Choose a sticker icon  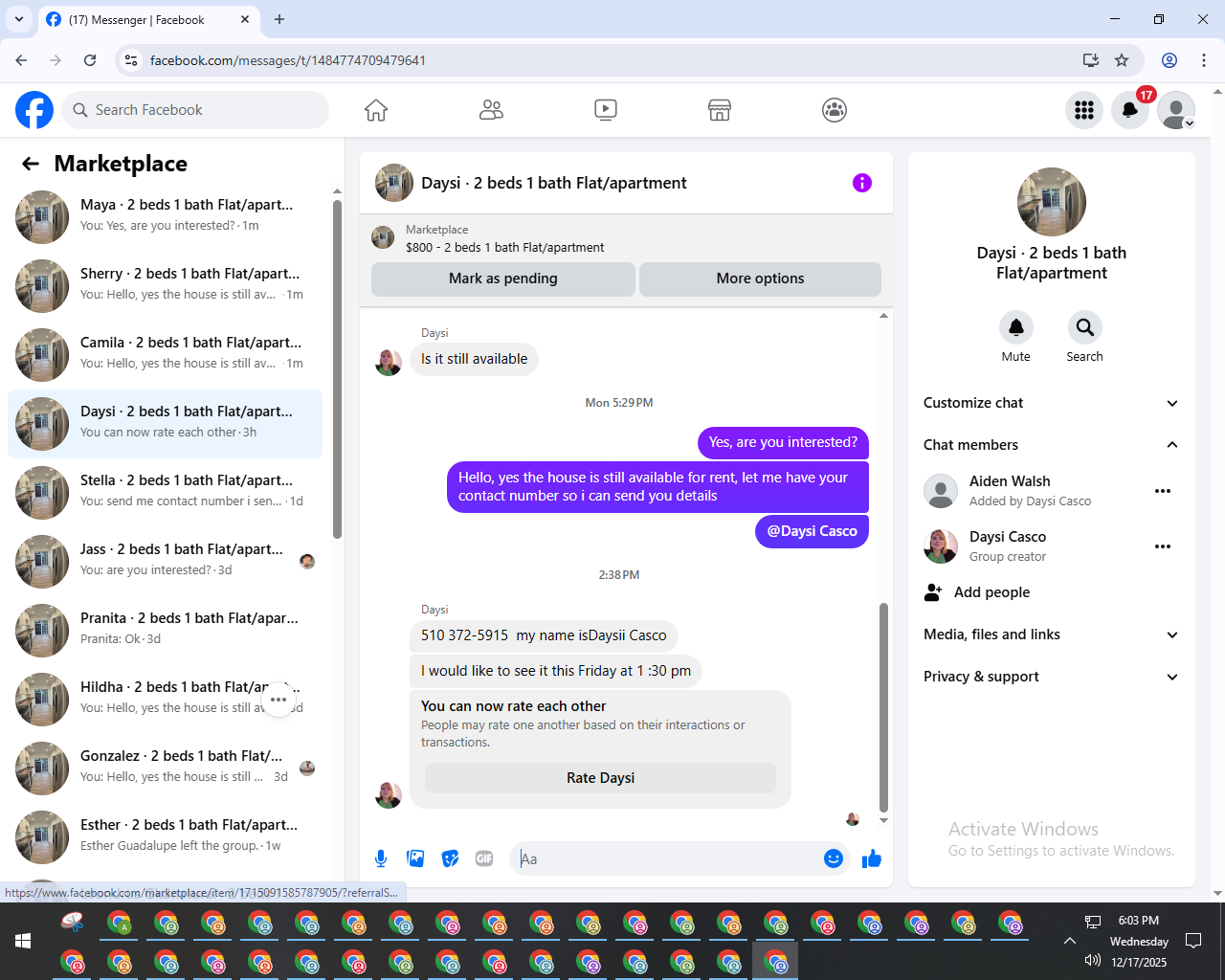(x=450, y=858)
